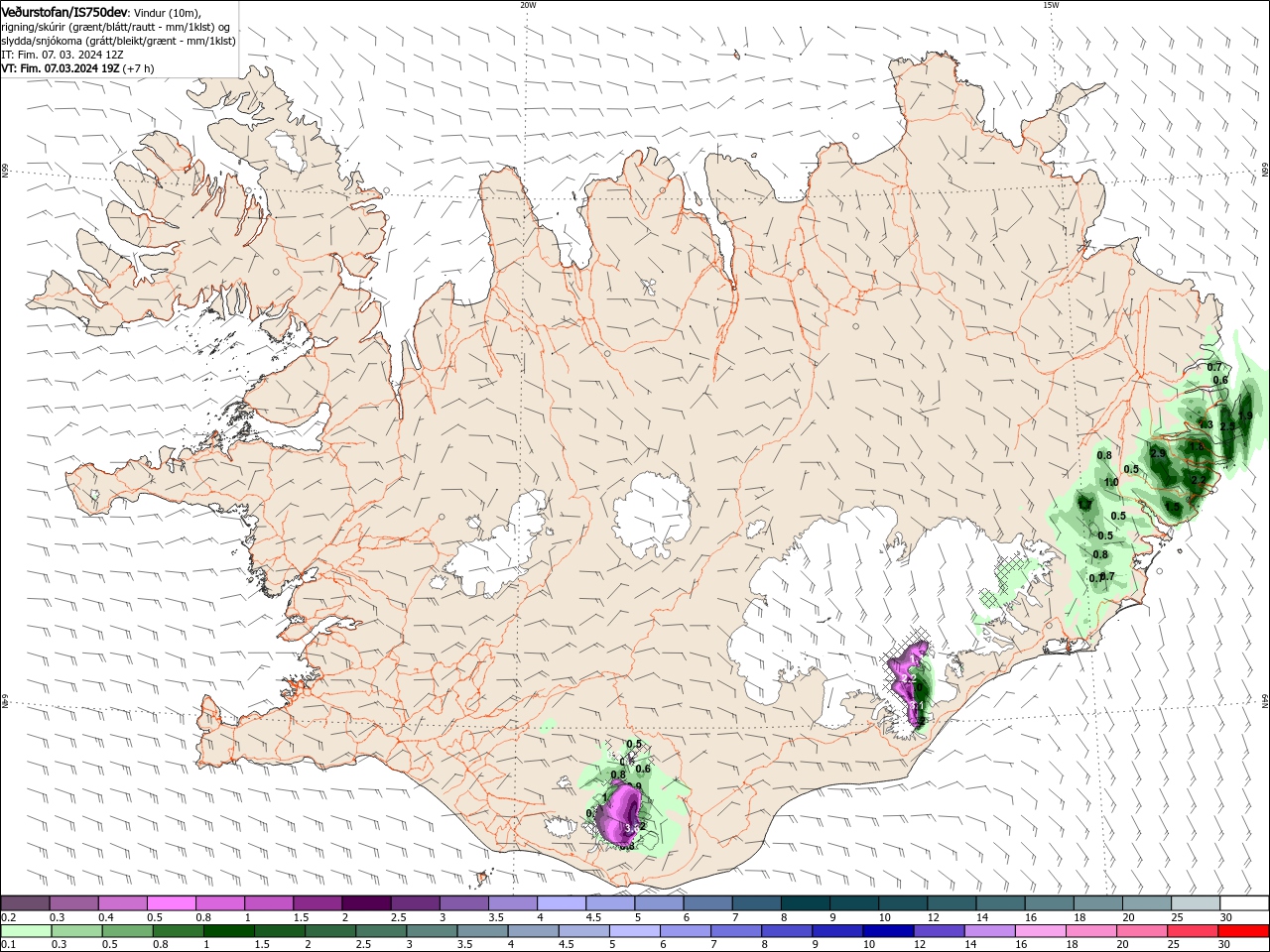Click the 1.5 rainfall value near the southeast coast

1174,507
